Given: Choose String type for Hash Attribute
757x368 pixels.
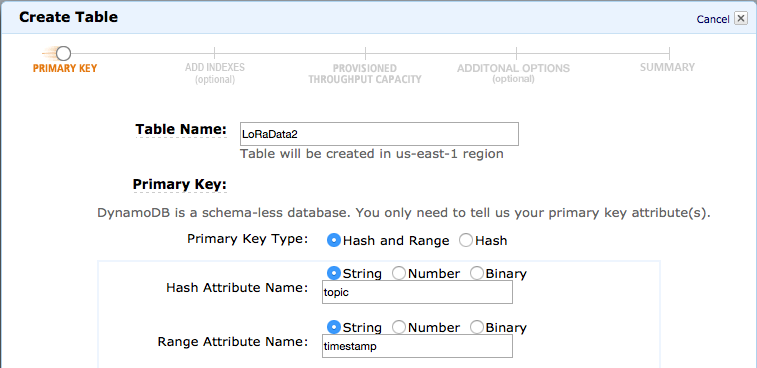Looking at the screenshot, I should tap(334, 273).
